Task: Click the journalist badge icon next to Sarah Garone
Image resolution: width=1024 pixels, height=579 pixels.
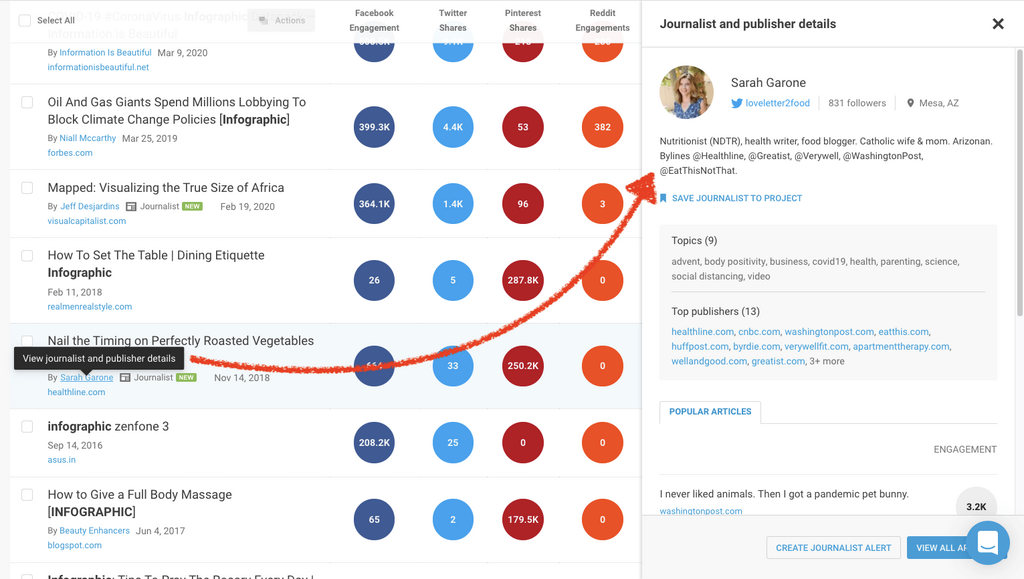Action: coord(125,378)
